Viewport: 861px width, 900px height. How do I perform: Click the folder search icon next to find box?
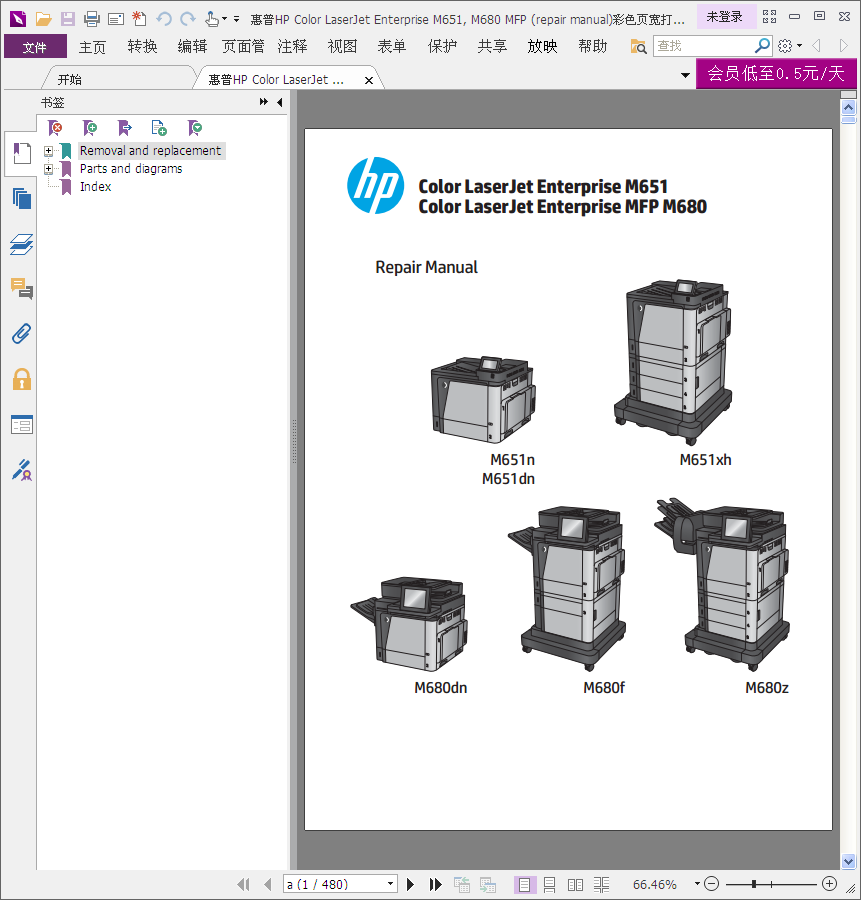pos(638,46)
